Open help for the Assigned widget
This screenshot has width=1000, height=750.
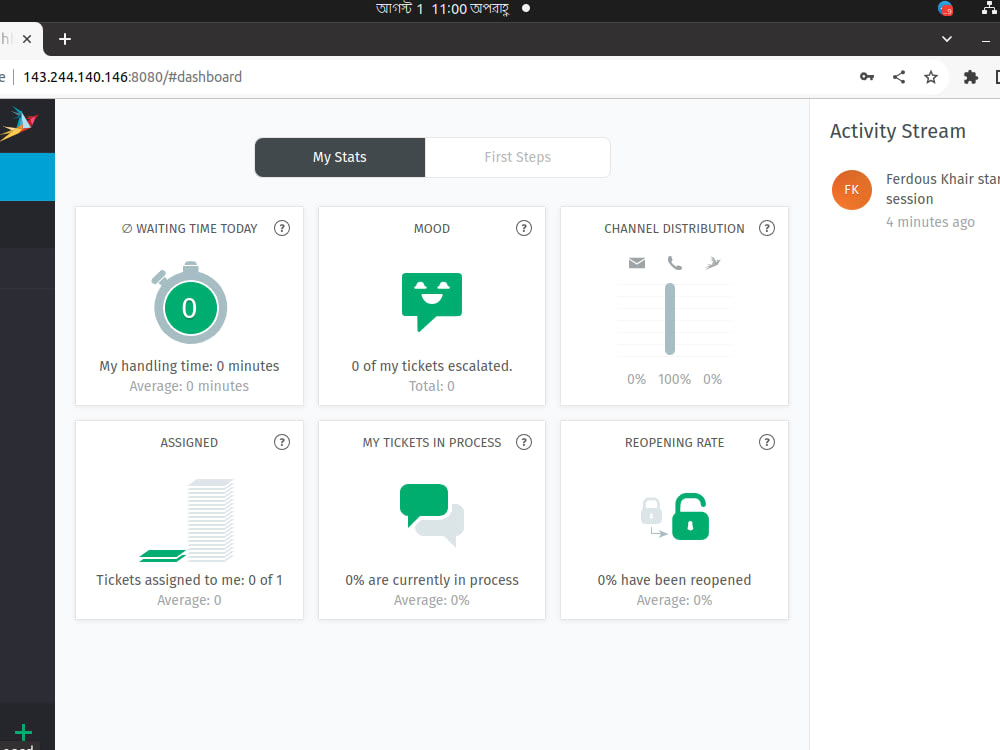pyautogui.click(x=282, y=441)
